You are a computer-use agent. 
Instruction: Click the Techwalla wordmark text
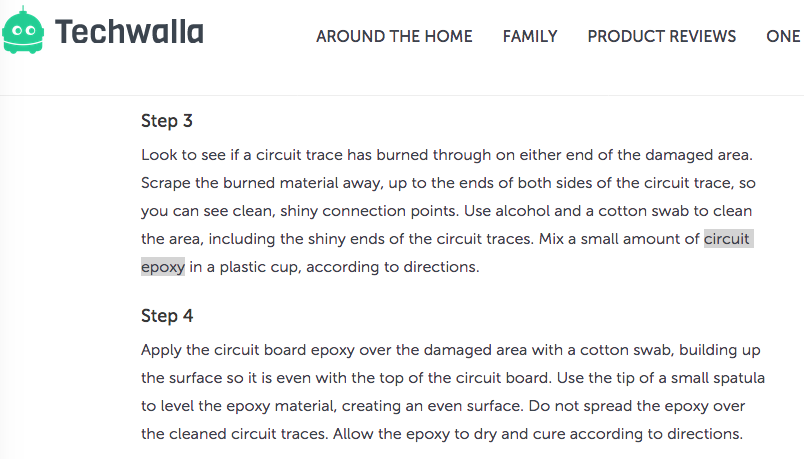(129, 33)
